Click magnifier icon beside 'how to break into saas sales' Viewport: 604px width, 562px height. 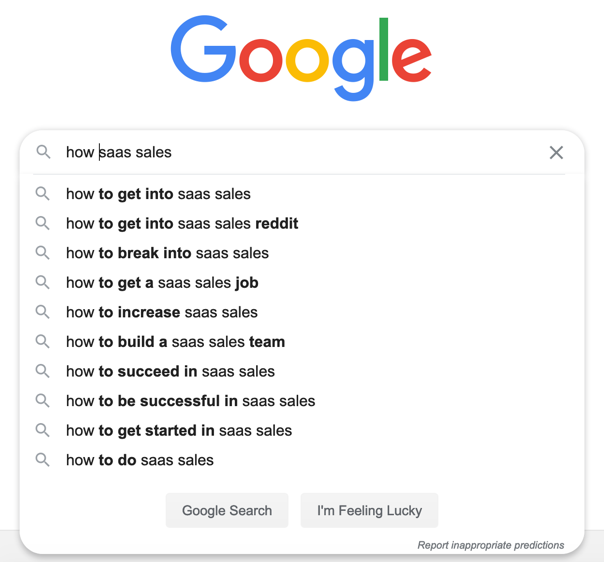[42, 253]
